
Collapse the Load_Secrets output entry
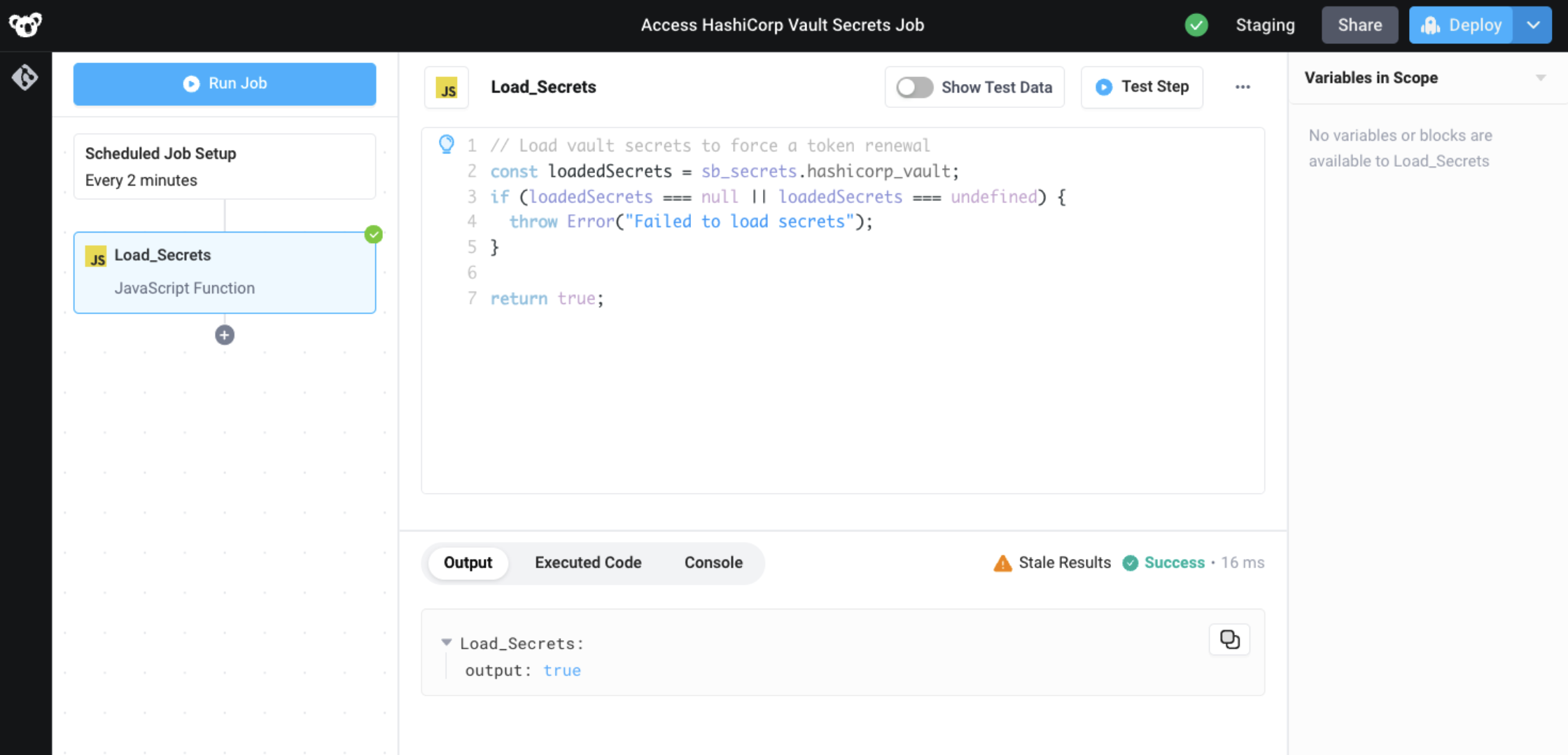tap(446, 642)
